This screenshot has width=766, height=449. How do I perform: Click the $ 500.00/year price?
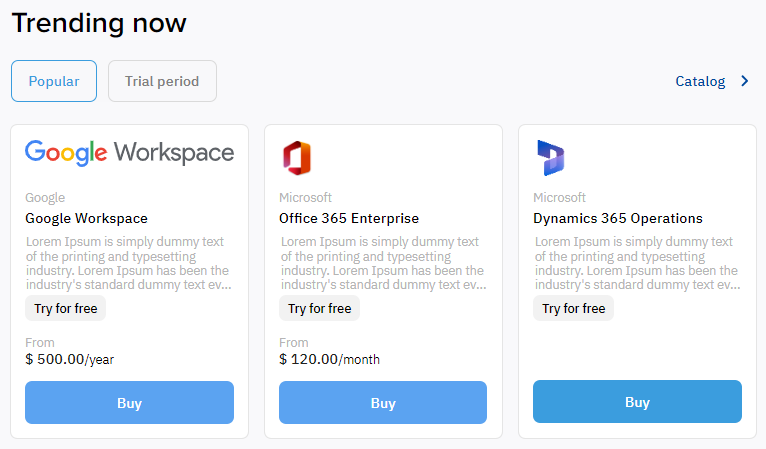click(x=69, y=360)
